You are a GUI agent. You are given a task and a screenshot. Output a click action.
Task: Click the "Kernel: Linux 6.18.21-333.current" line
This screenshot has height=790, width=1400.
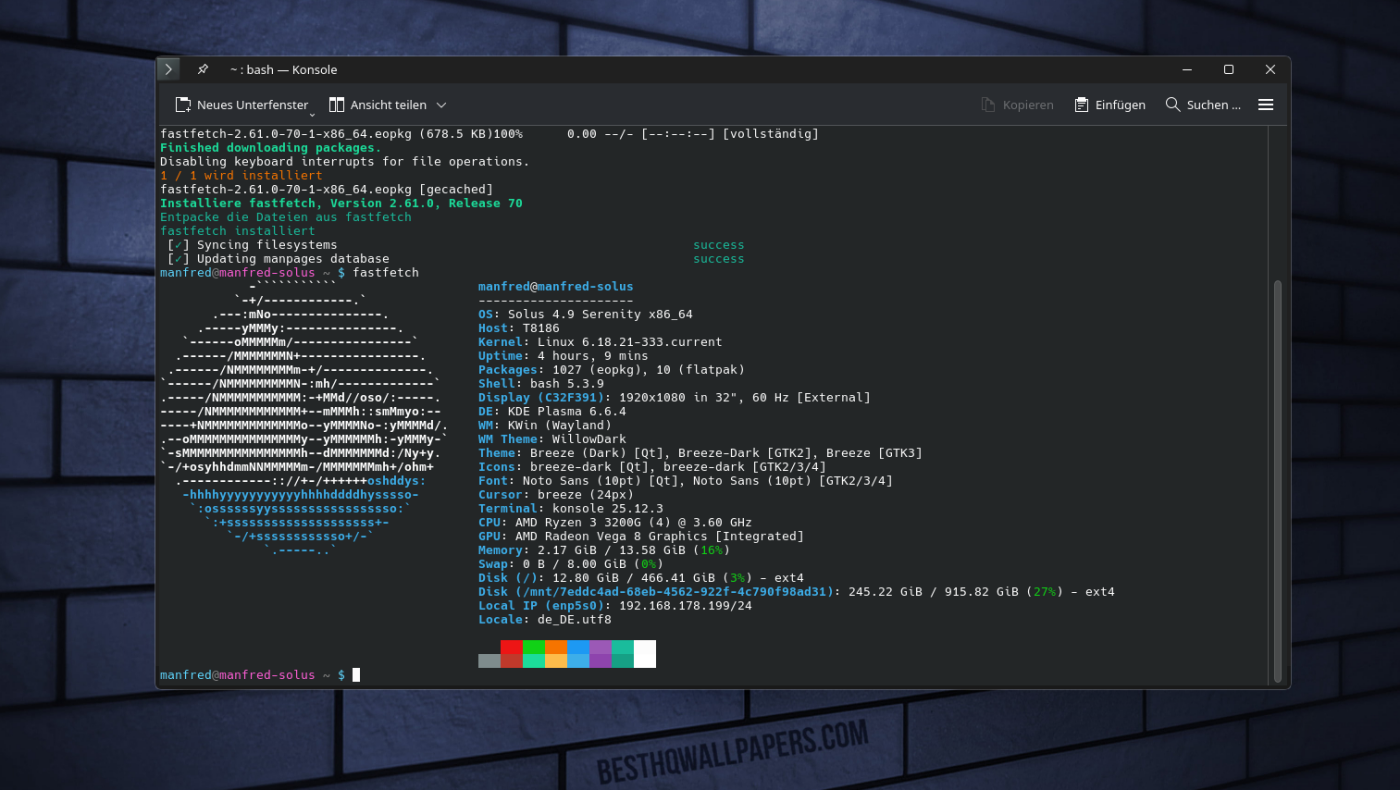(x=600, y=343)
